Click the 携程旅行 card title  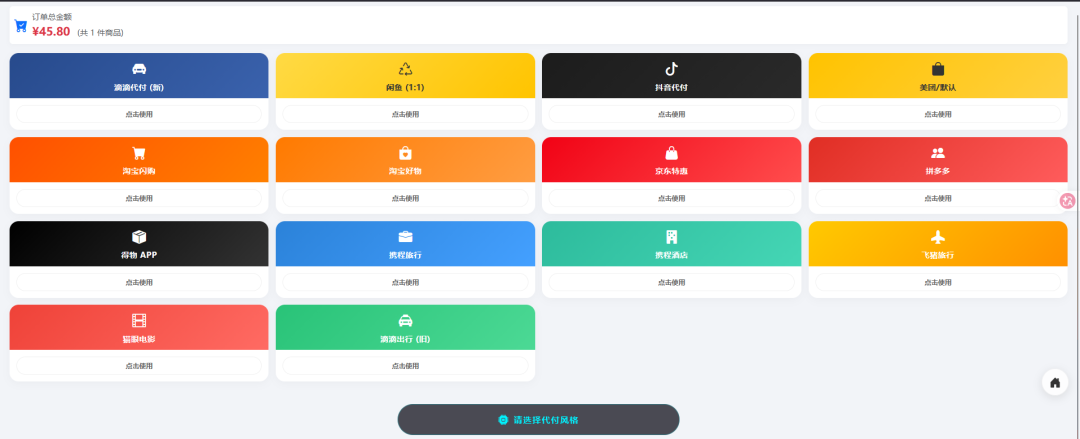(405, 256)
